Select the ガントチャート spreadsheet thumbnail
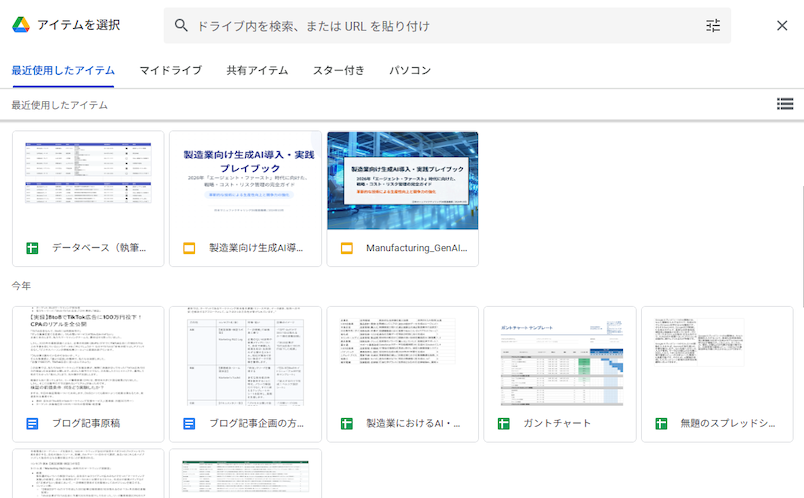 pyautogui.click(x=560, y=356)
